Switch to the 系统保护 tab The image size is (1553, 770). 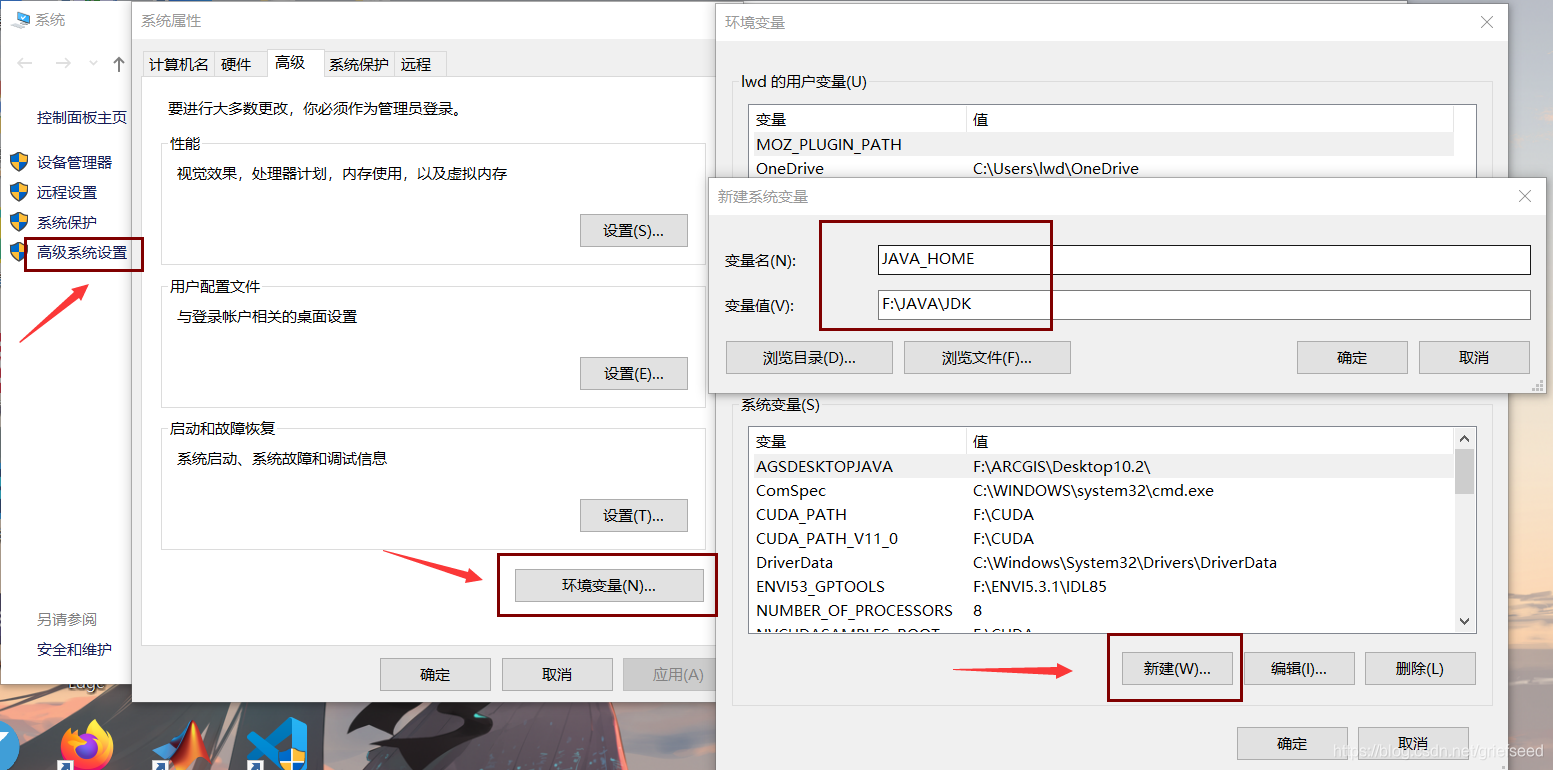pos(358,63)
